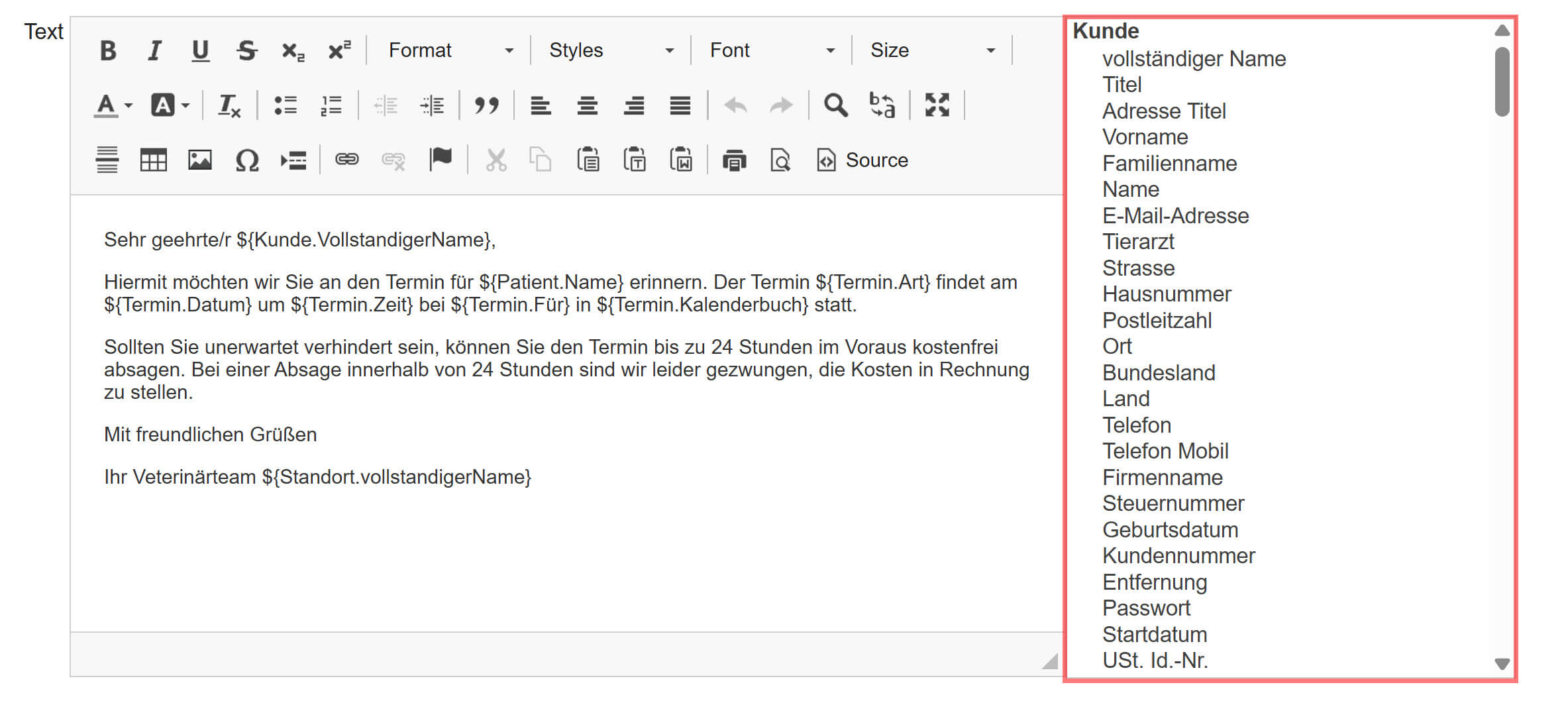
Task: Open the text color picker
Action: pyautogui.click(x=113, y=105)
